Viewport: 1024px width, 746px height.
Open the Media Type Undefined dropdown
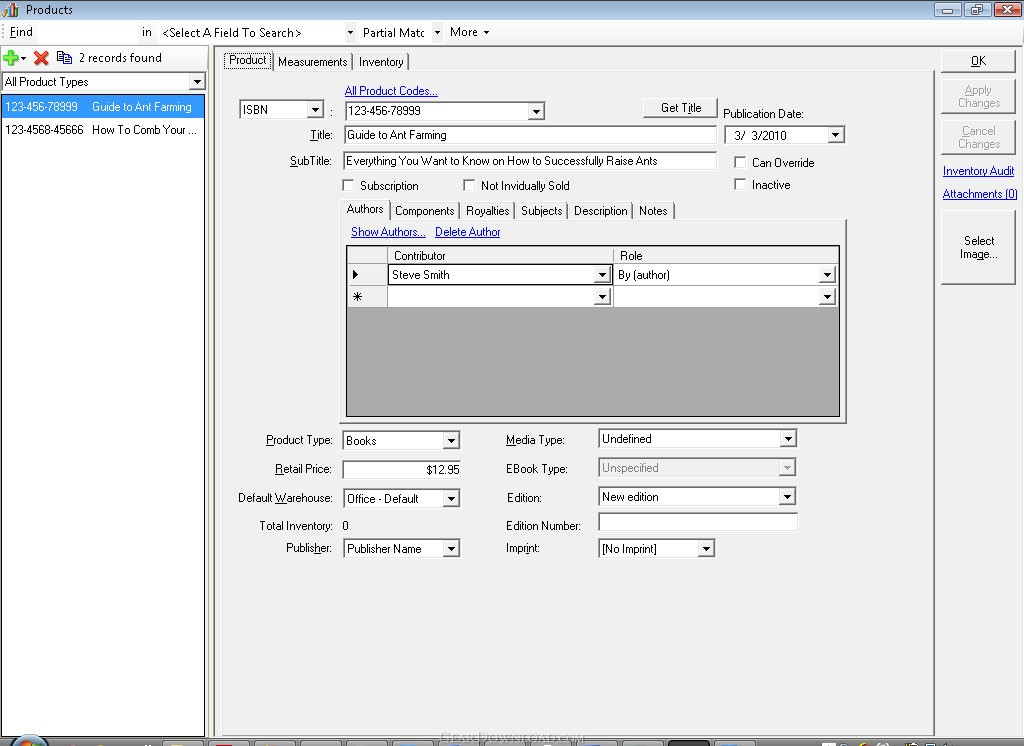tap(788, 439)
